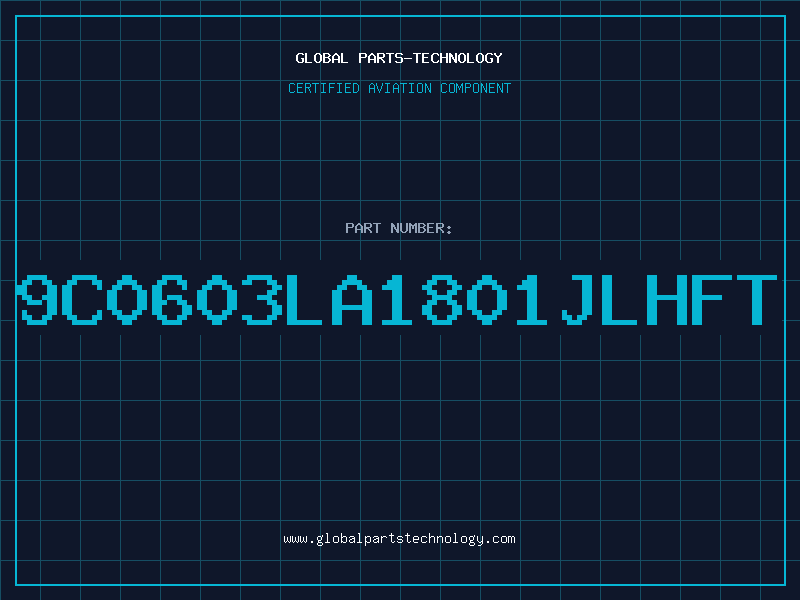The width and height of the screenshot is (800, 600).
Task: Click the PART NUMBER: label
Action: point(399,228)
